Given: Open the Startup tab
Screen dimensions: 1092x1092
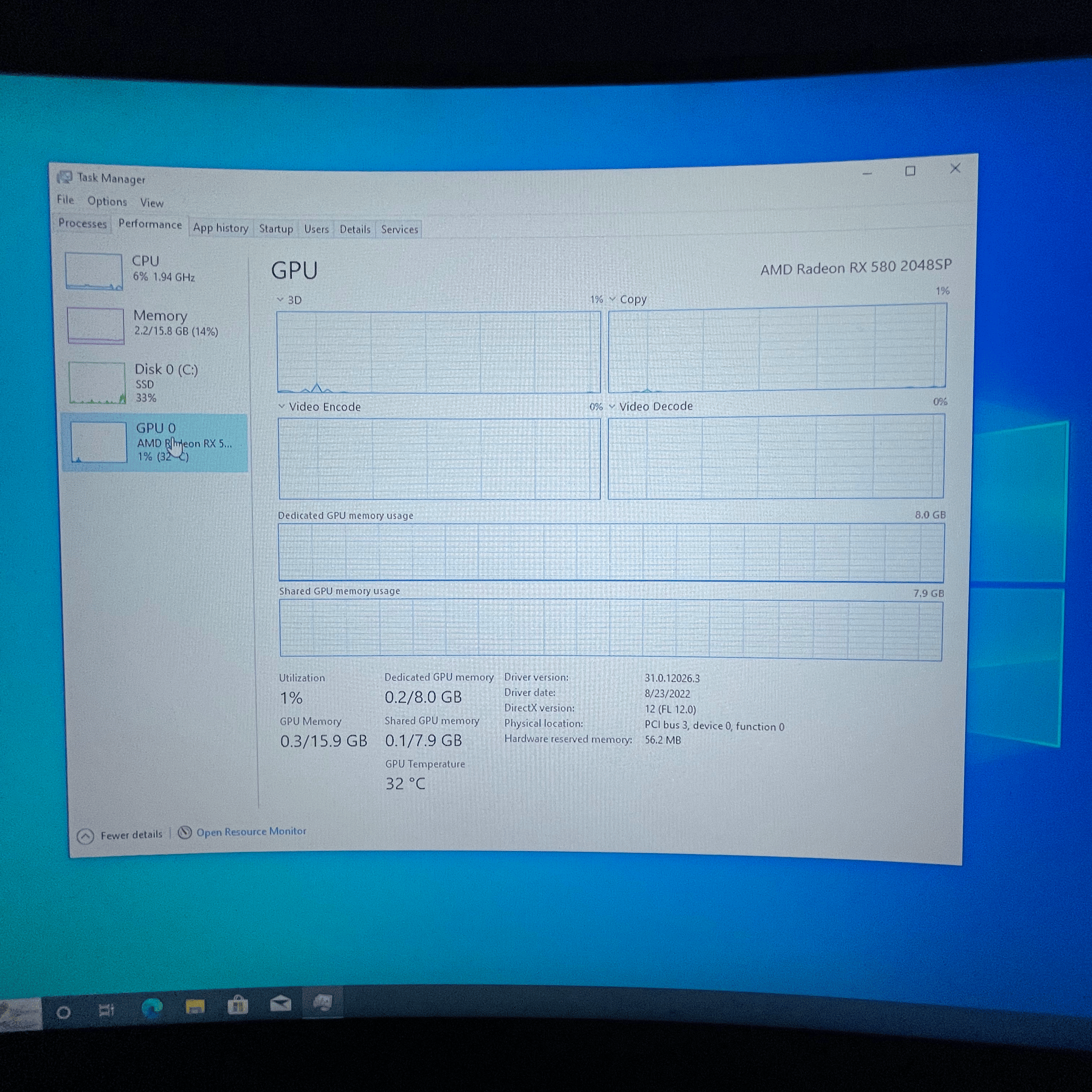Looking at the screenshot, I should [x=276, y=228].
